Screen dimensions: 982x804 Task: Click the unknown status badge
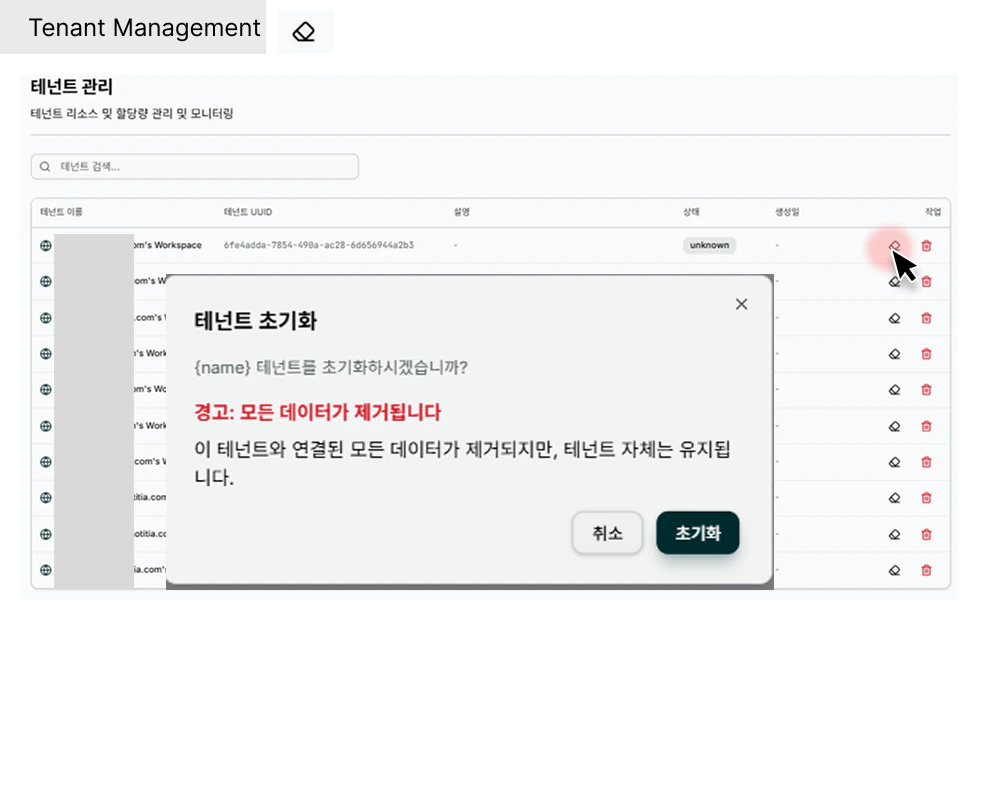[709, 245]
